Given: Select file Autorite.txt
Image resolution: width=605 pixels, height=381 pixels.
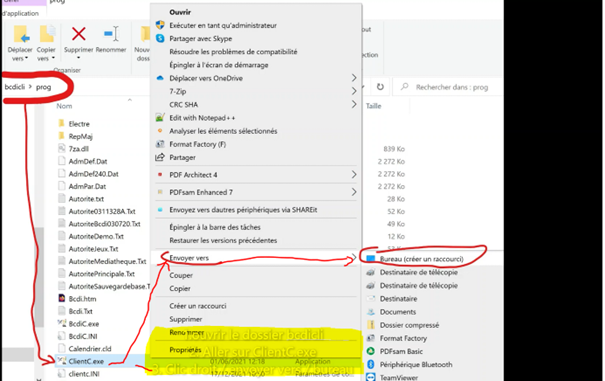Looking at the screenshot, I should pyautogui.click(x=86, y=199).
